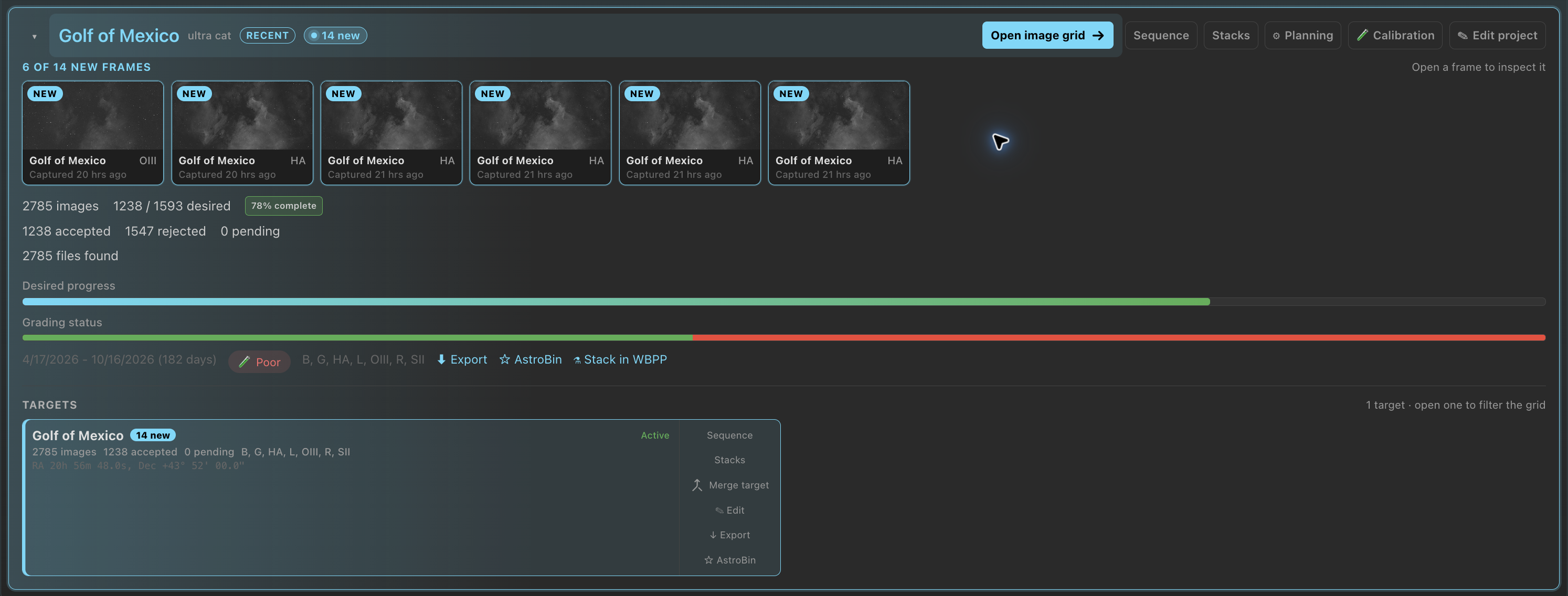The width and height of the screenshot is (1568, 596).
Task: Click the Merge target arrow icon
Action: 697,485
